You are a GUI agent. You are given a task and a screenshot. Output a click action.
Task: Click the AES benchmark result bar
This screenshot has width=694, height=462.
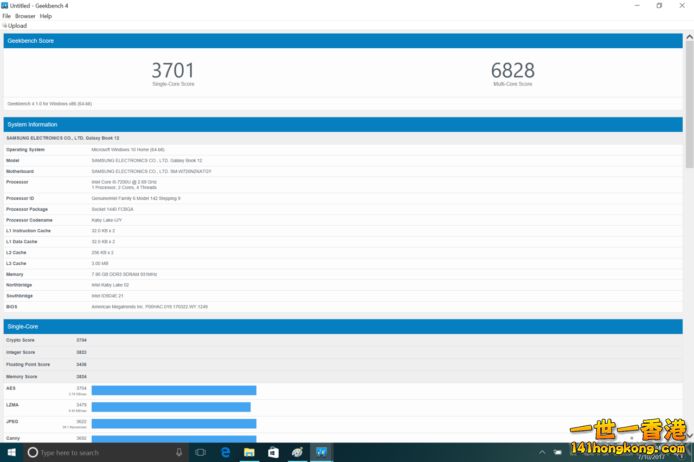174,390
